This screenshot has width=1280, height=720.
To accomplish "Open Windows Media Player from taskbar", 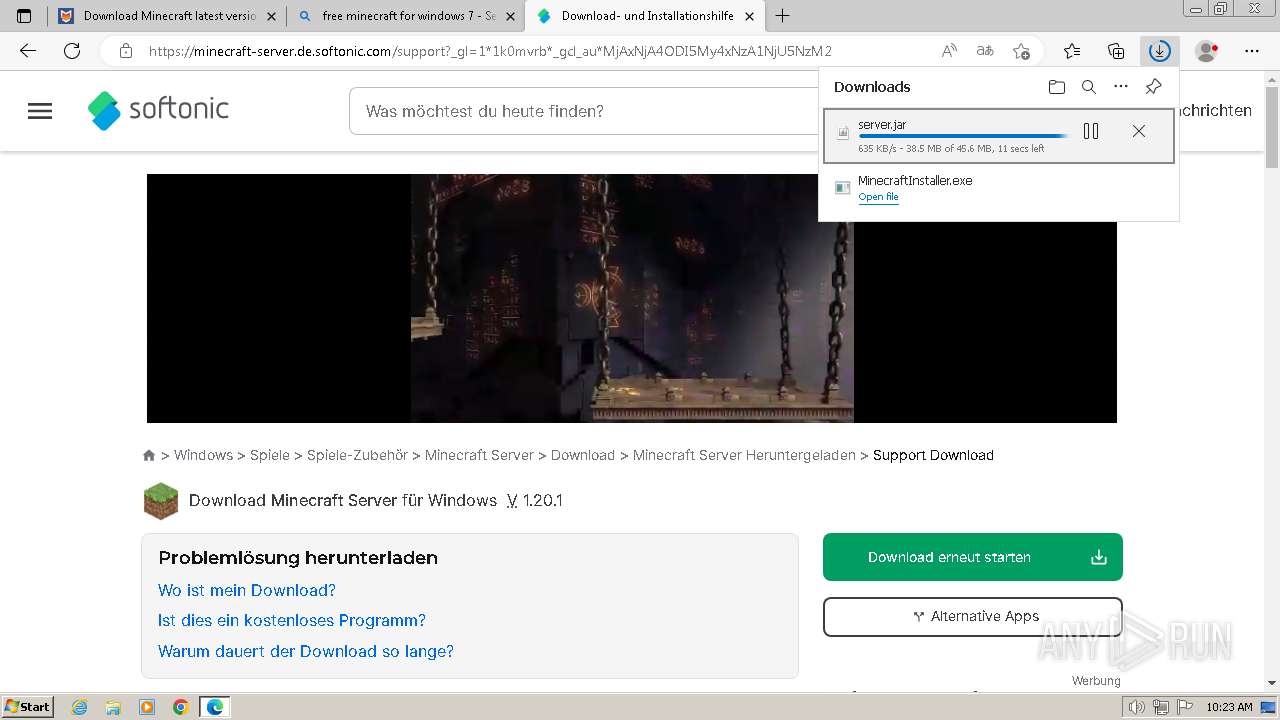I will (x=147, y=707).
